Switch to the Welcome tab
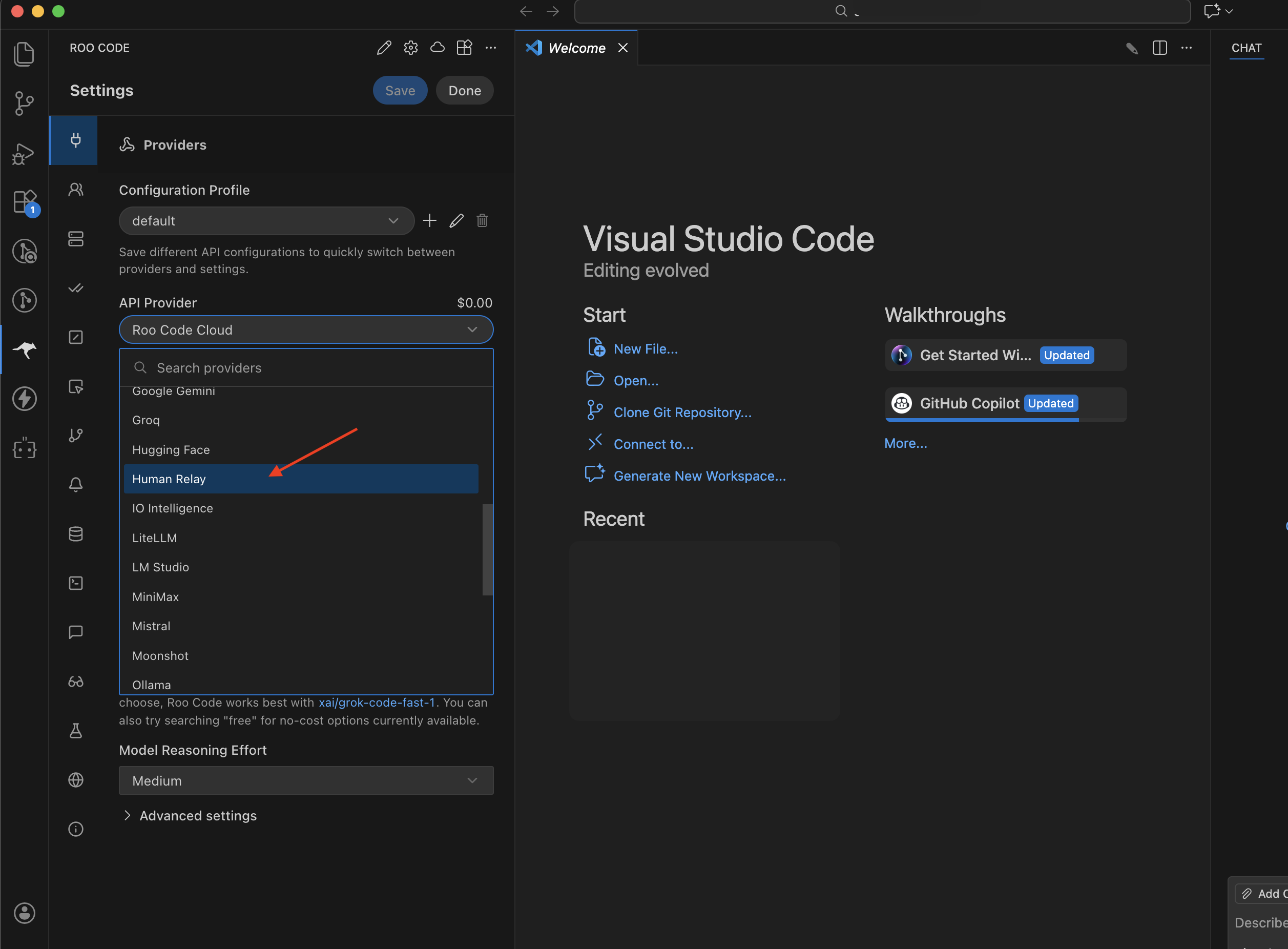The width and height of the screenshot is (1288, 949). coord(576,48)
